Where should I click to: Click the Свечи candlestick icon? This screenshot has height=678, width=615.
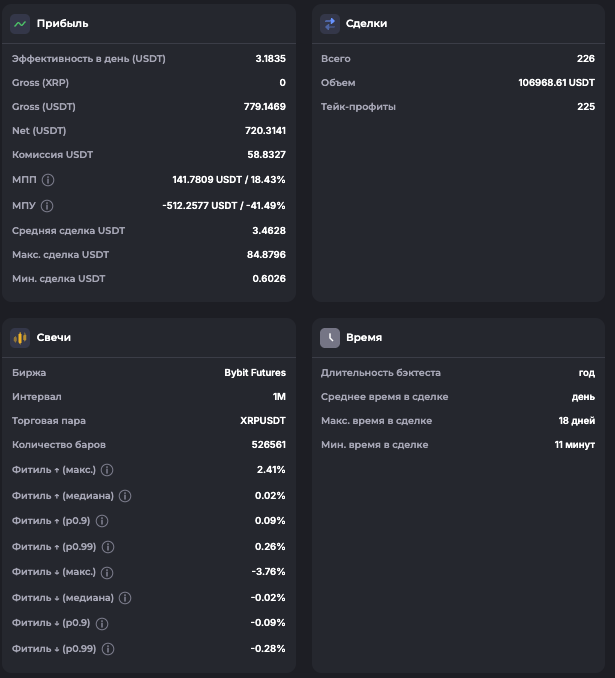(x=20, y=338)
